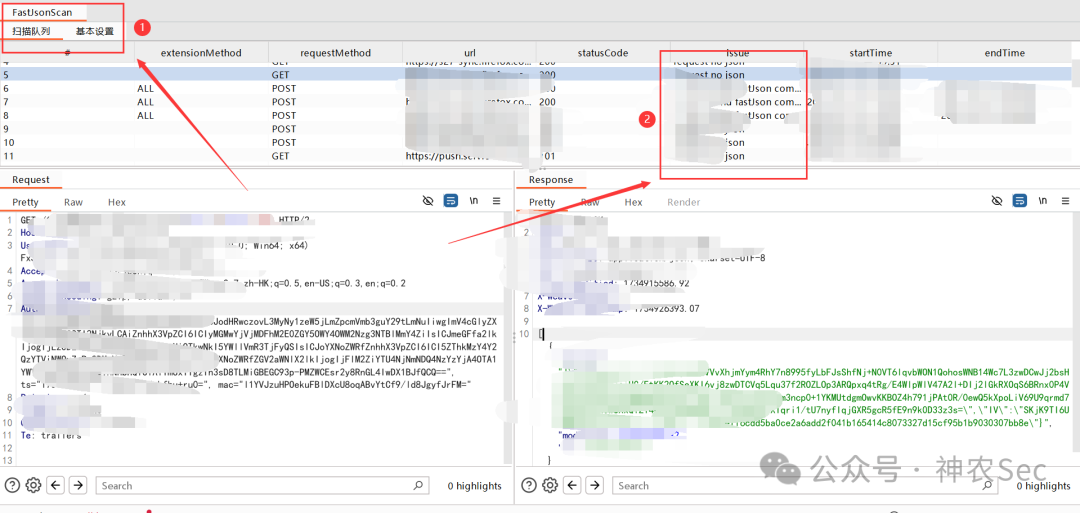Toggle hidden-characters eye icon in Request panel

click(x=428, y=201)
